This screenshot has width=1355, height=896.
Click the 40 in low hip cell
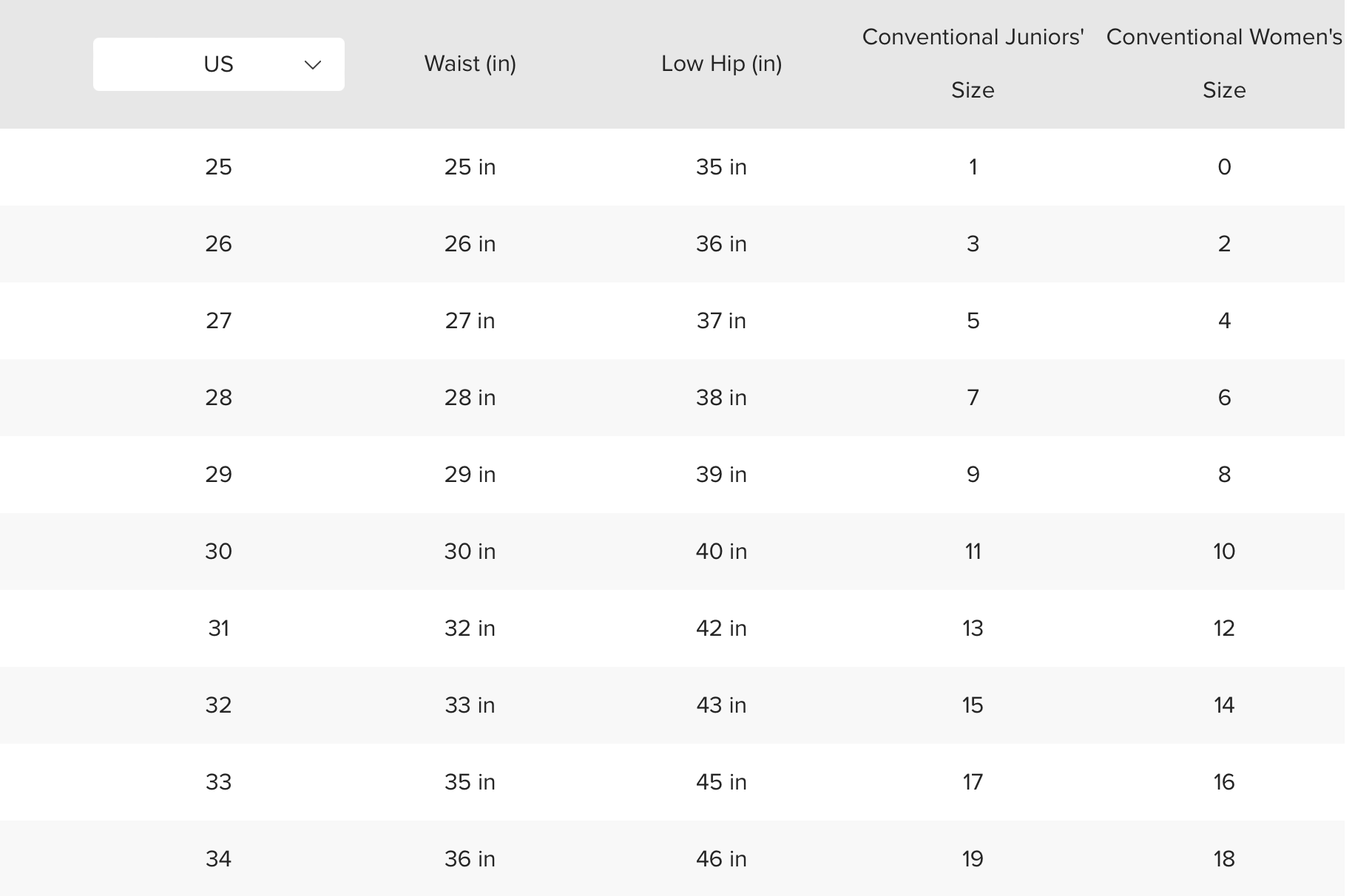[721, 551]
